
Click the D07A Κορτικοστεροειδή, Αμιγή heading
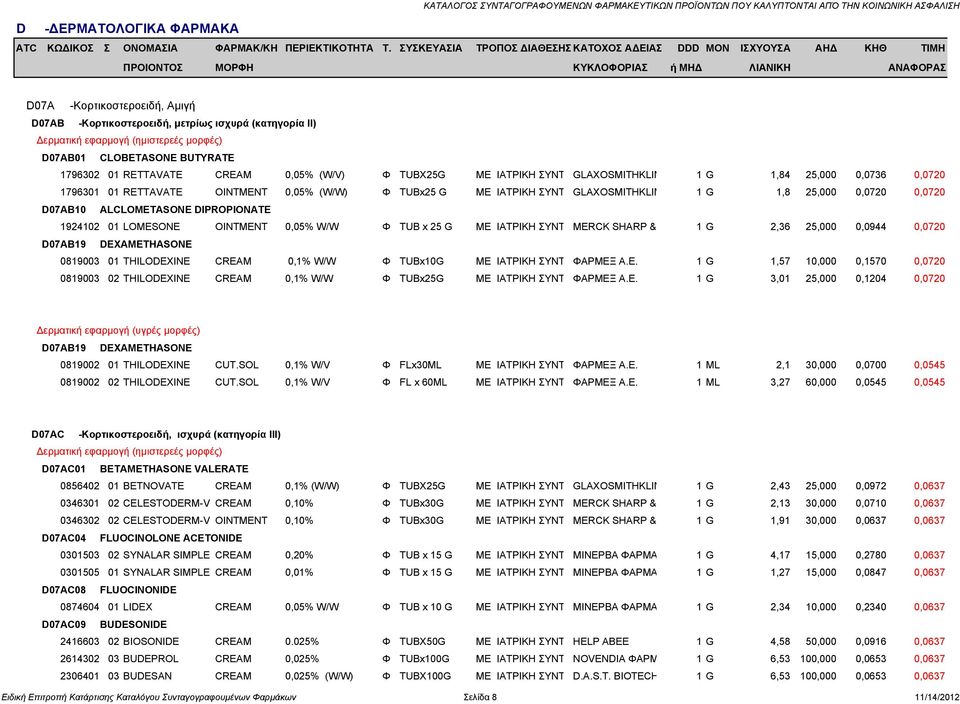tap(111, 105)
